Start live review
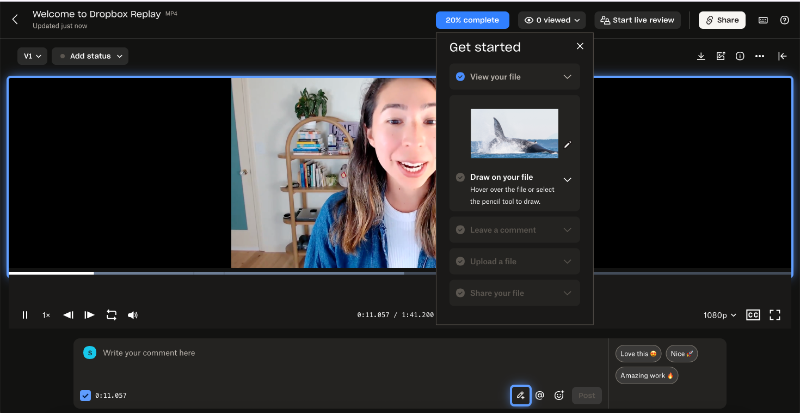This screenshot has height=413, width=800. click(637, 20)
